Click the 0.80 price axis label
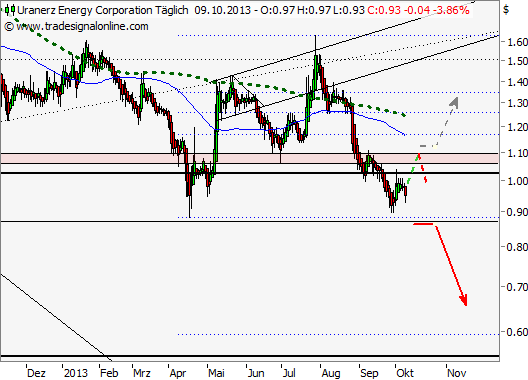Screen dimensions: 528x380 517,247
